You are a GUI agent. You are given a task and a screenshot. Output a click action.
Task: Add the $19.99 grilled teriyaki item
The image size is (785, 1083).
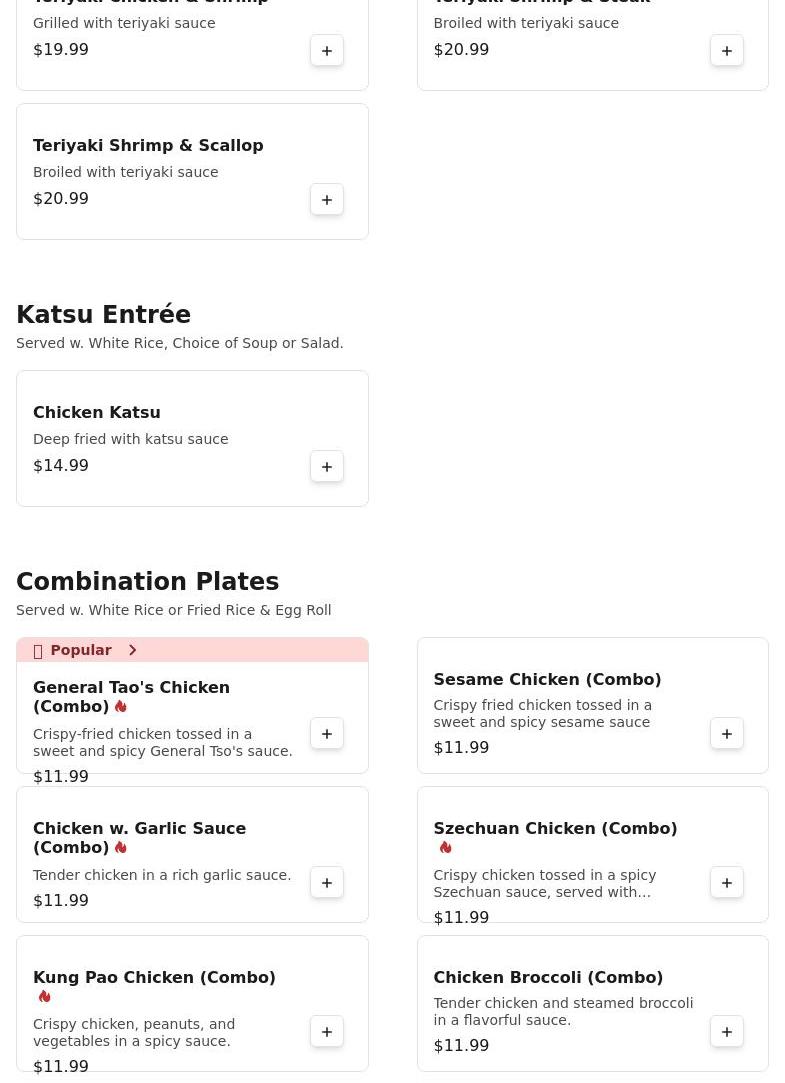(x=327, y=50)
